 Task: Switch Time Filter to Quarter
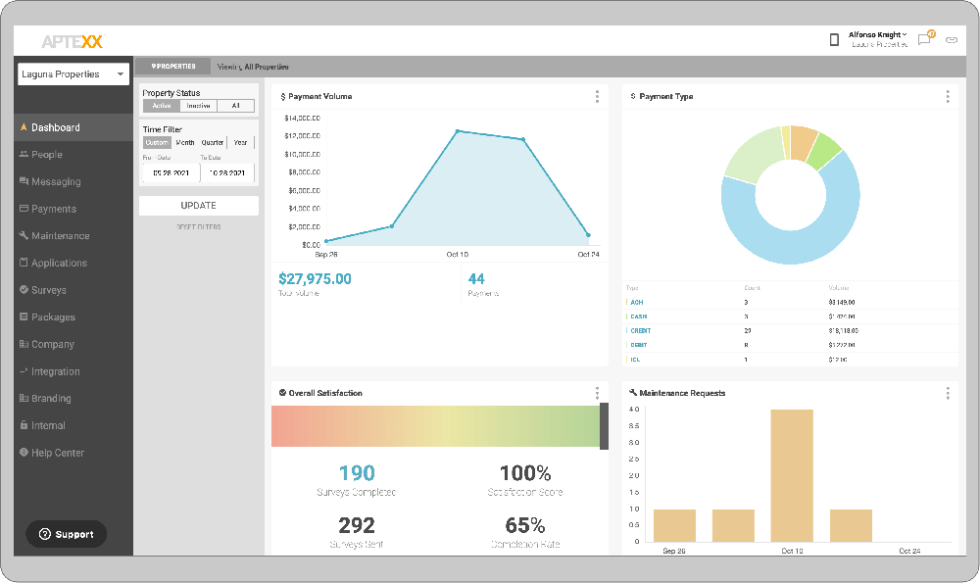[x=213, y=142]
